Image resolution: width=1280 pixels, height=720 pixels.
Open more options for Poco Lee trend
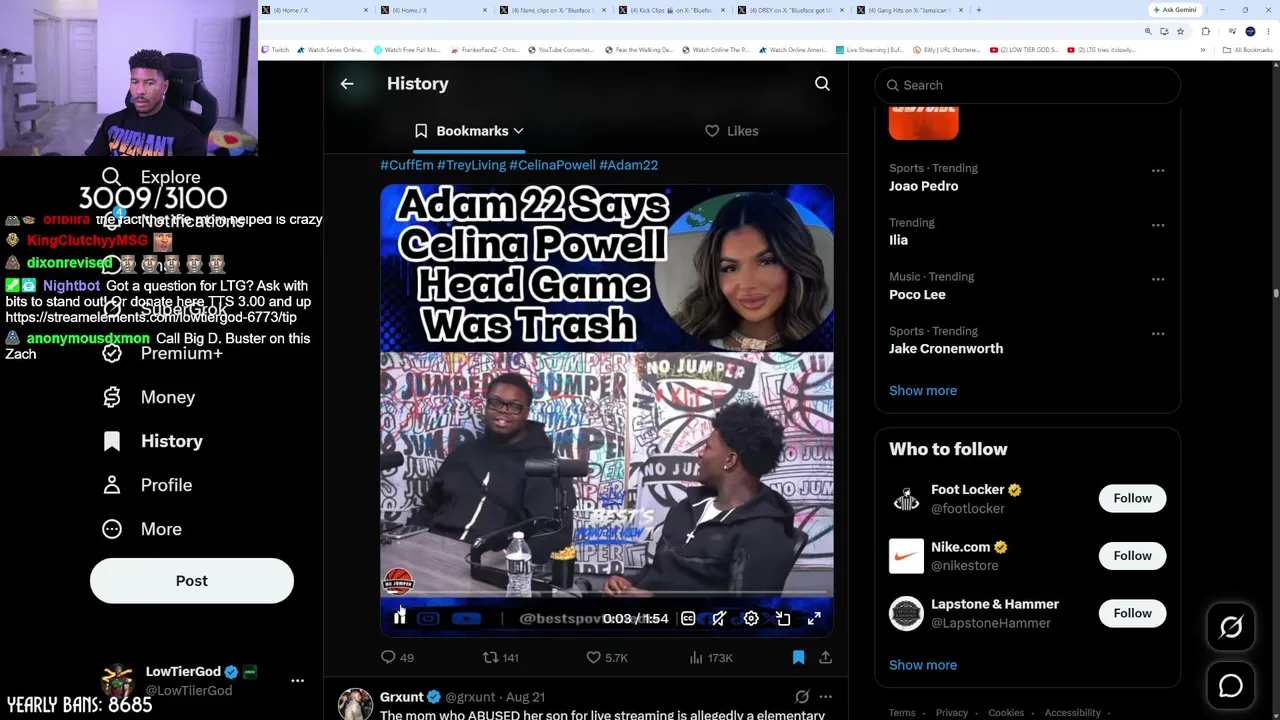tap(1158, 279)
